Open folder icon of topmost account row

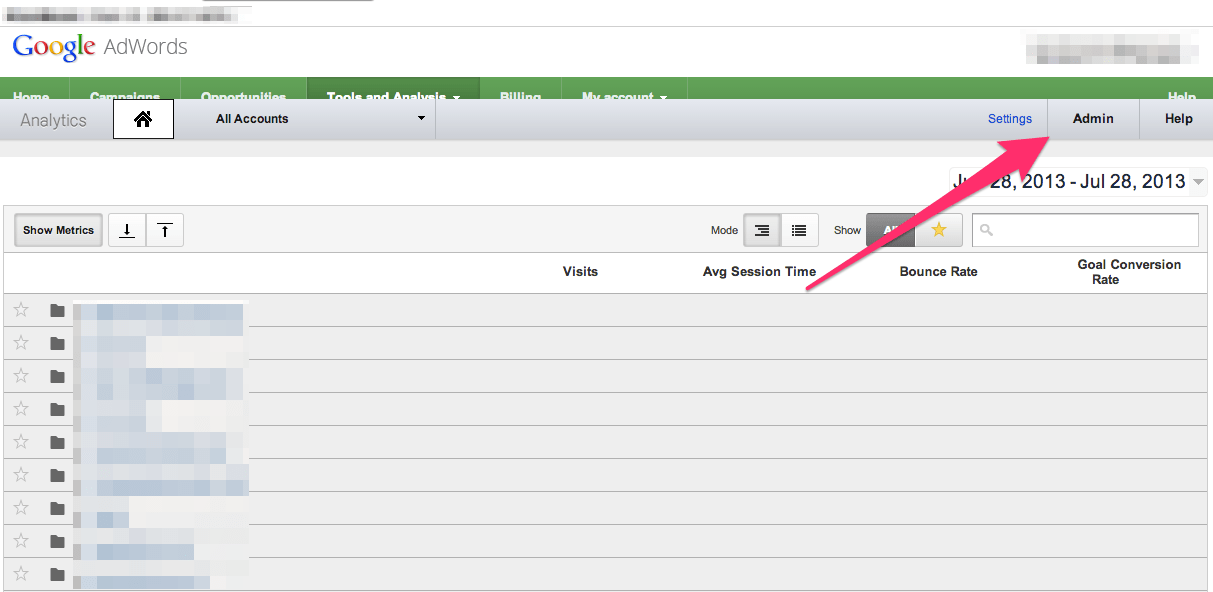coord(57,310)
